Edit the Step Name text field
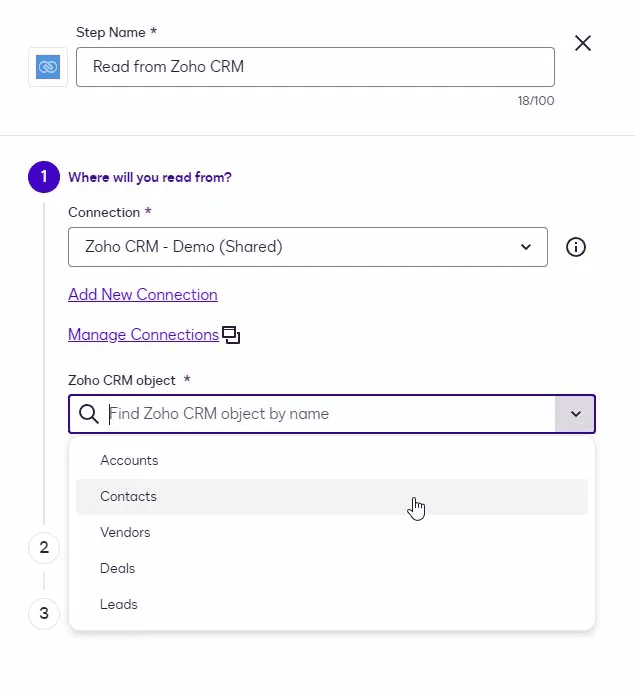The image size is (635, 695). tap(315, 67)
